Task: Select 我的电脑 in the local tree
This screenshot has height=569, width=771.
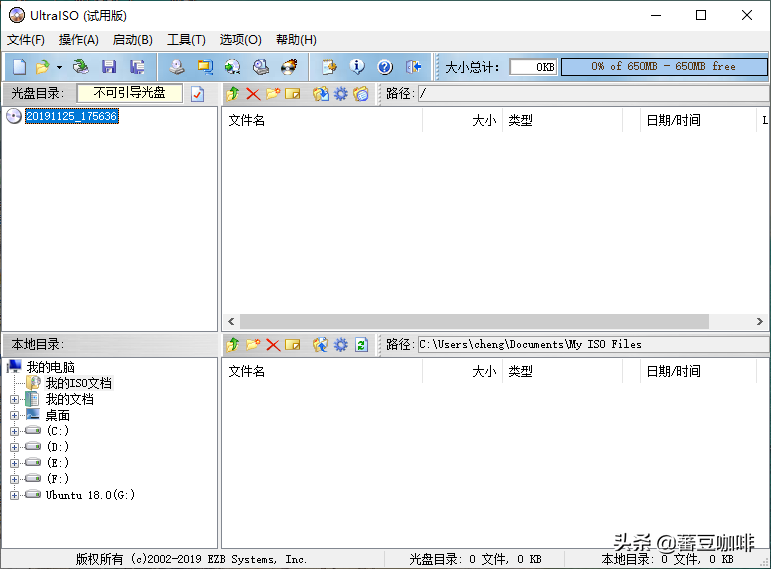Action: click(50, 367)
